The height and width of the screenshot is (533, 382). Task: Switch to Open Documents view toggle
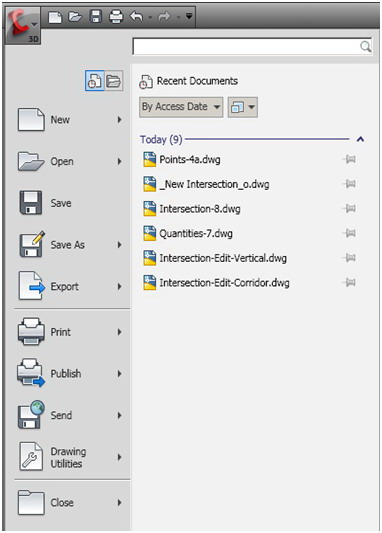114,81
